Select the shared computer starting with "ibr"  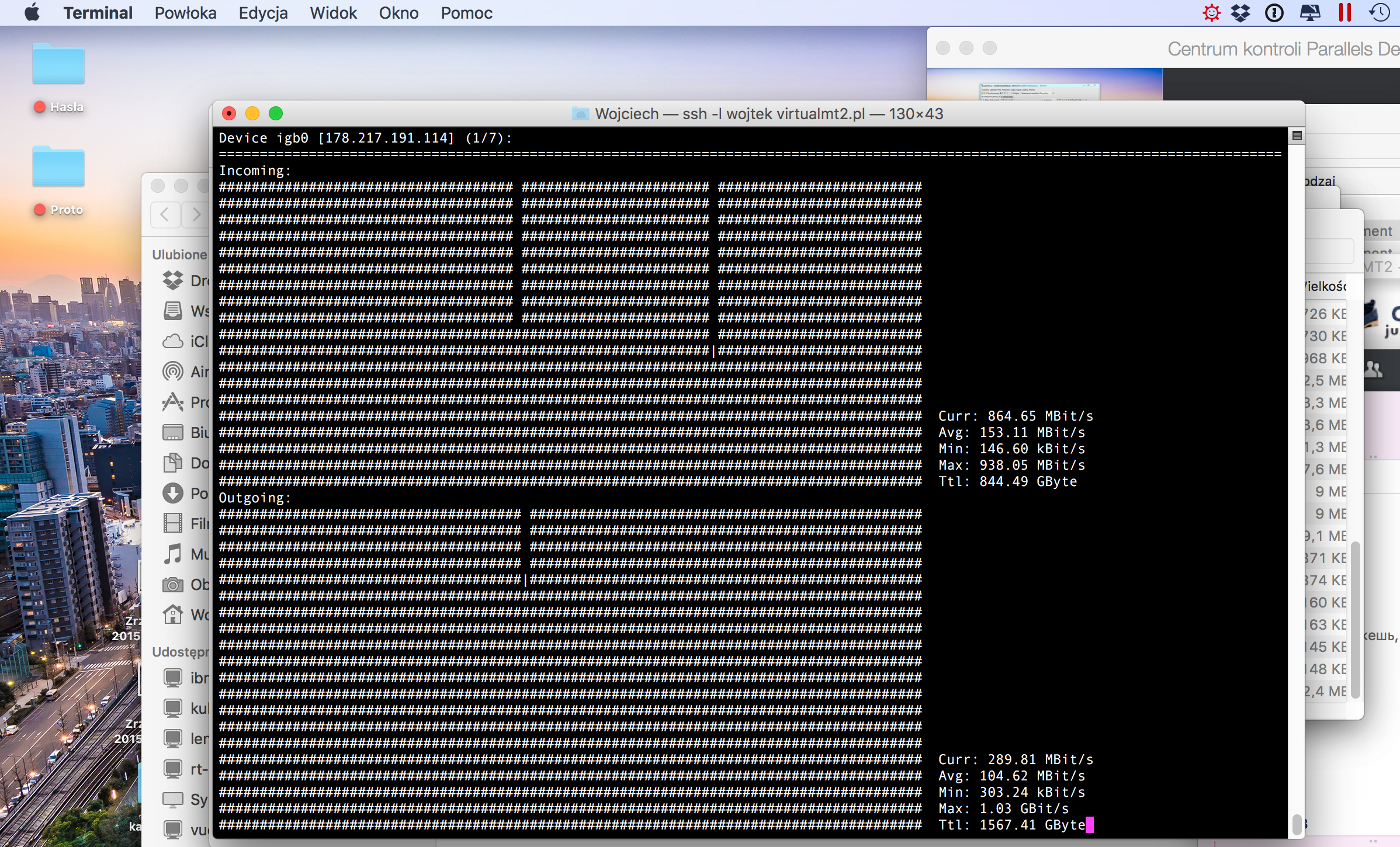coord(186,678)
